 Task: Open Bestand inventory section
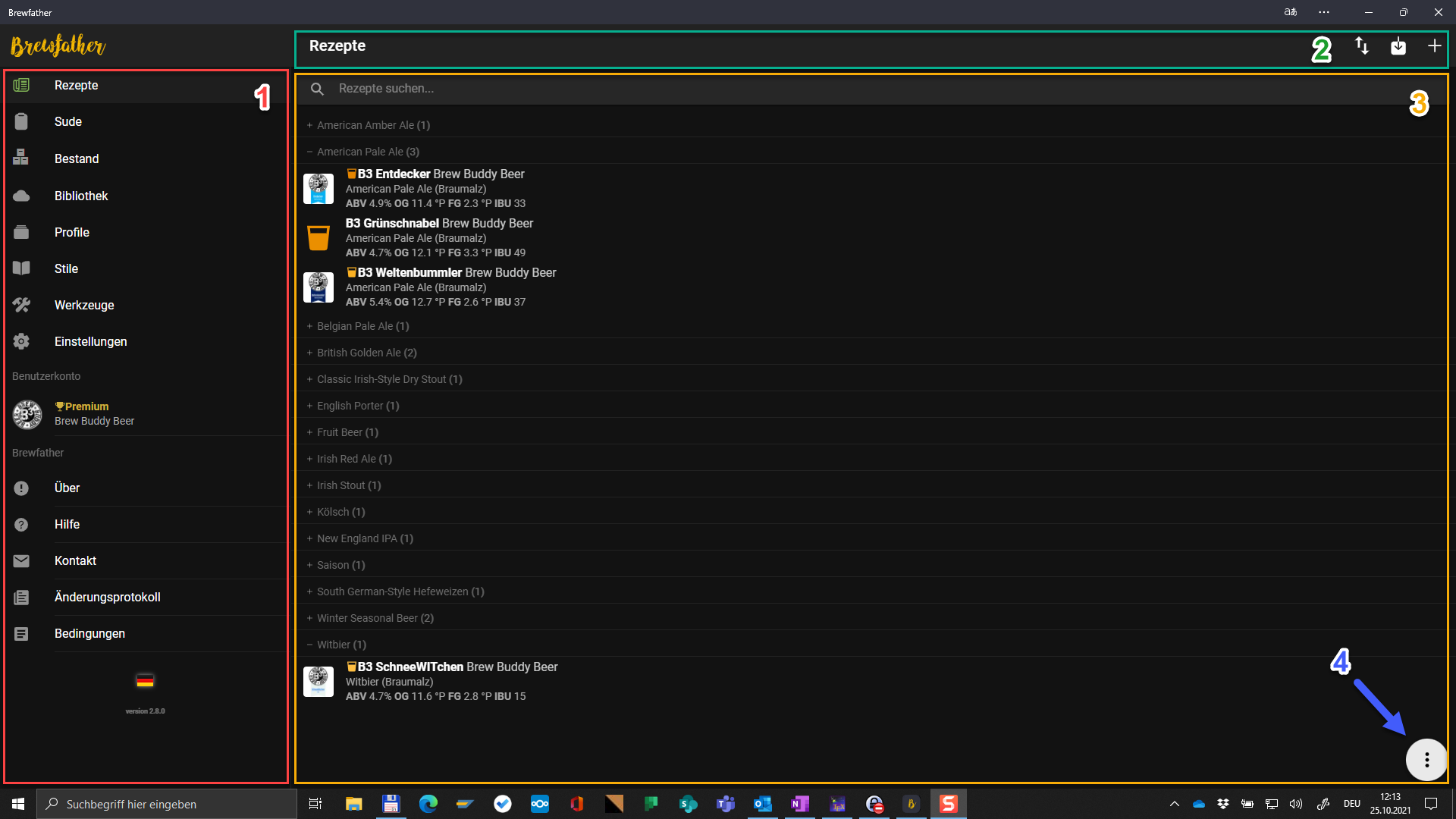77,158
